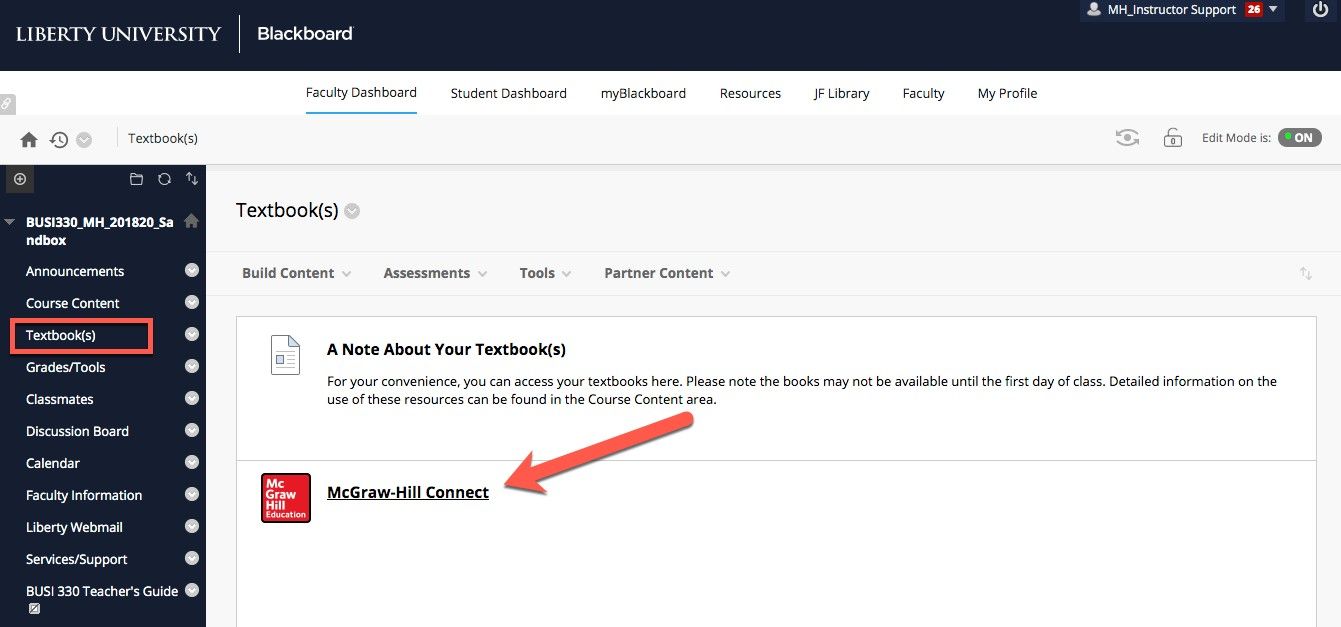Screen dimensions: 1341x627
Task: Expand the Assessments menu
Action: tap(435, 273)
